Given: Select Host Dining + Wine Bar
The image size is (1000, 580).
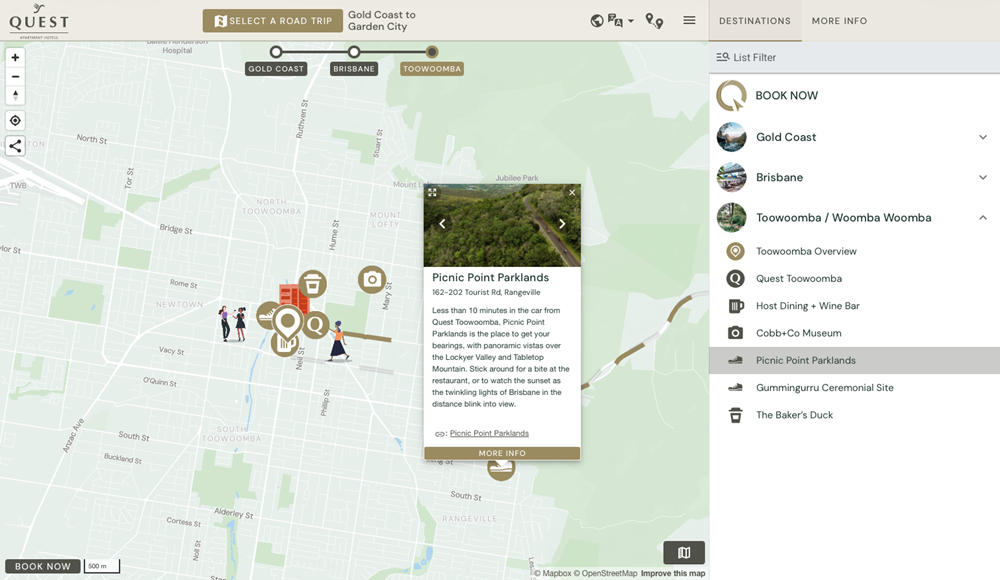Looking at the screenshot, I should [x=855, y=306].
